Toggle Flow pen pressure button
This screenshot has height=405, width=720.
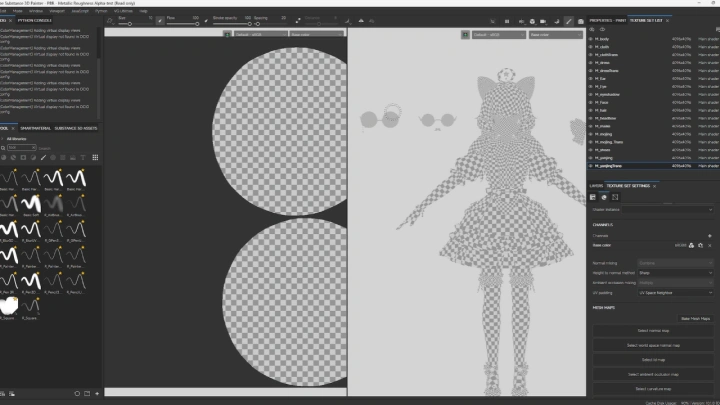pyautogui.click(x=206, y=21)
